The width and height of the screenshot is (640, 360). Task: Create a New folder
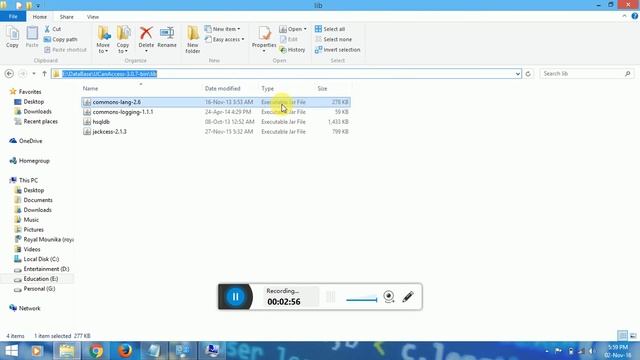(x=193, y=40)
